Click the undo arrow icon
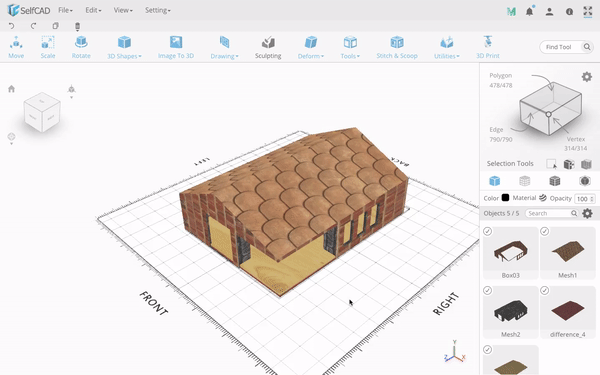 tap(11, 26)
